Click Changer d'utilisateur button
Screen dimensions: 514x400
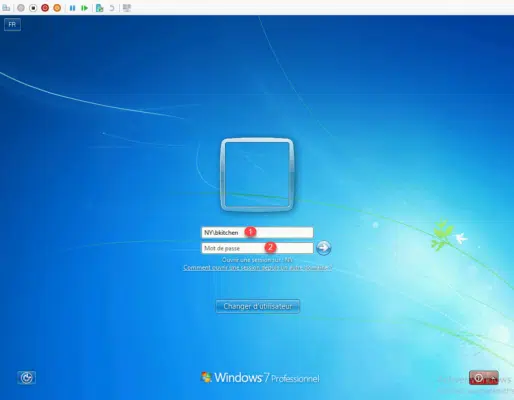pyautogui.click(x=258, y=306)
